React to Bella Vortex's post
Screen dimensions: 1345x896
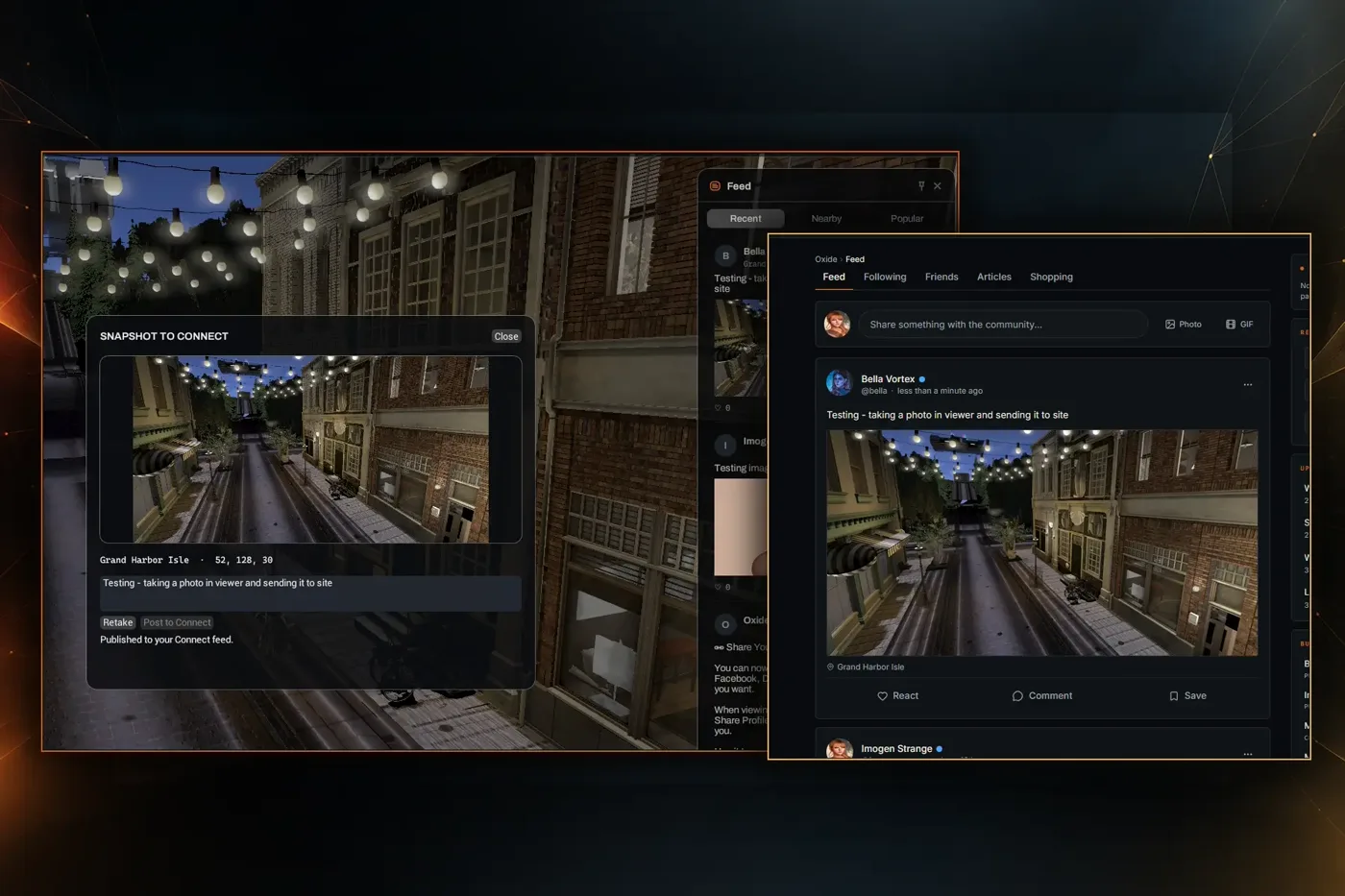(898, 695)
